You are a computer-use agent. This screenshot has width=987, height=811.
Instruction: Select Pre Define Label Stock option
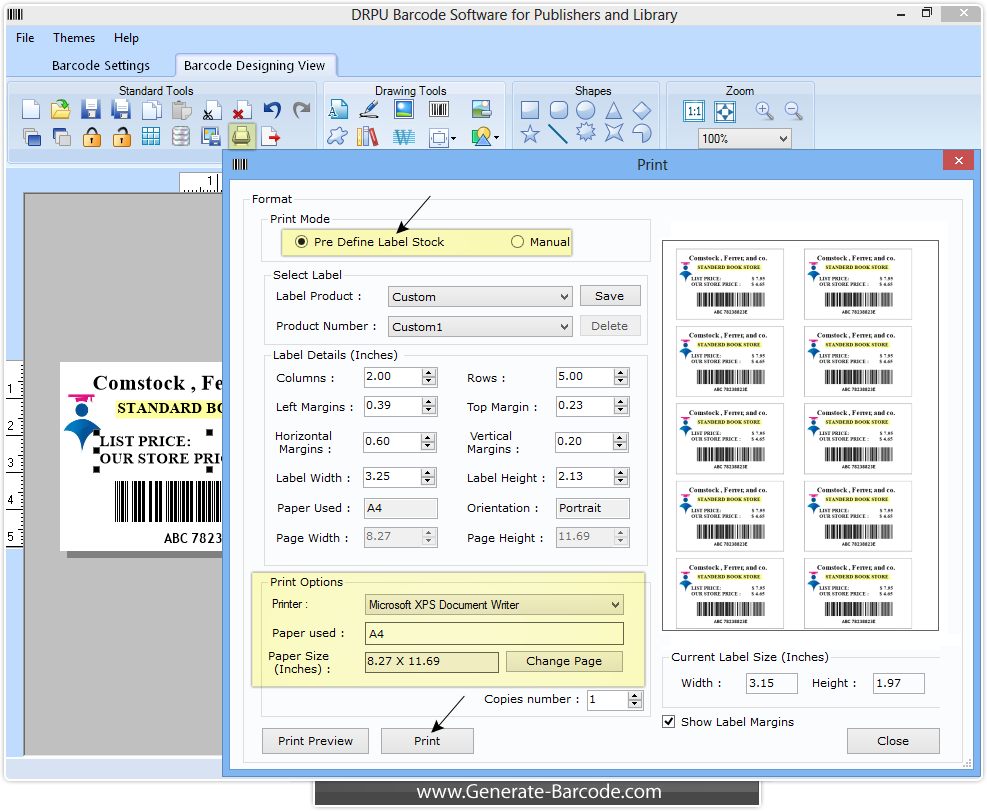point(301,242)
